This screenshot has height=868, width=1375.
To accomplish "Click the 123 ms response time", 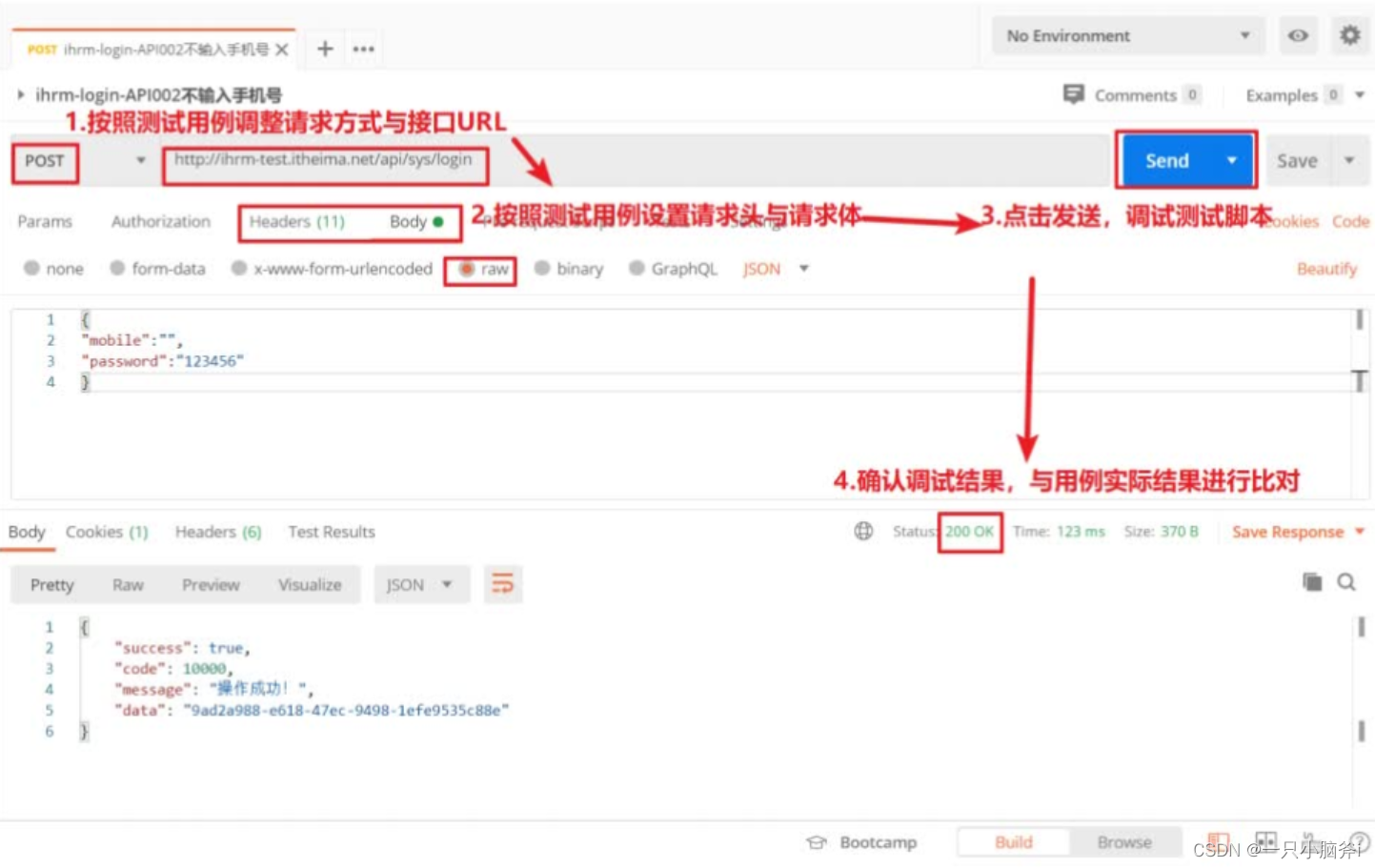I will [1081, 532].
